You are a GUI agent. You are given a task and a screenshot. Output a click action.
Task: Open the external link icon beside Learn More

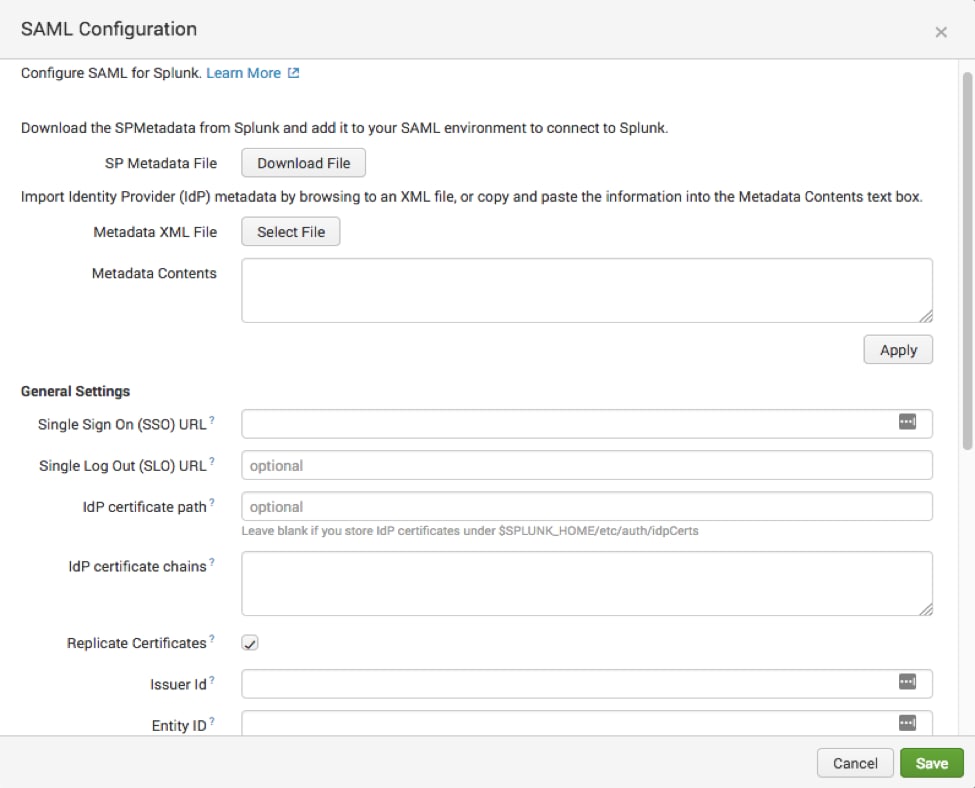[293, 73]
